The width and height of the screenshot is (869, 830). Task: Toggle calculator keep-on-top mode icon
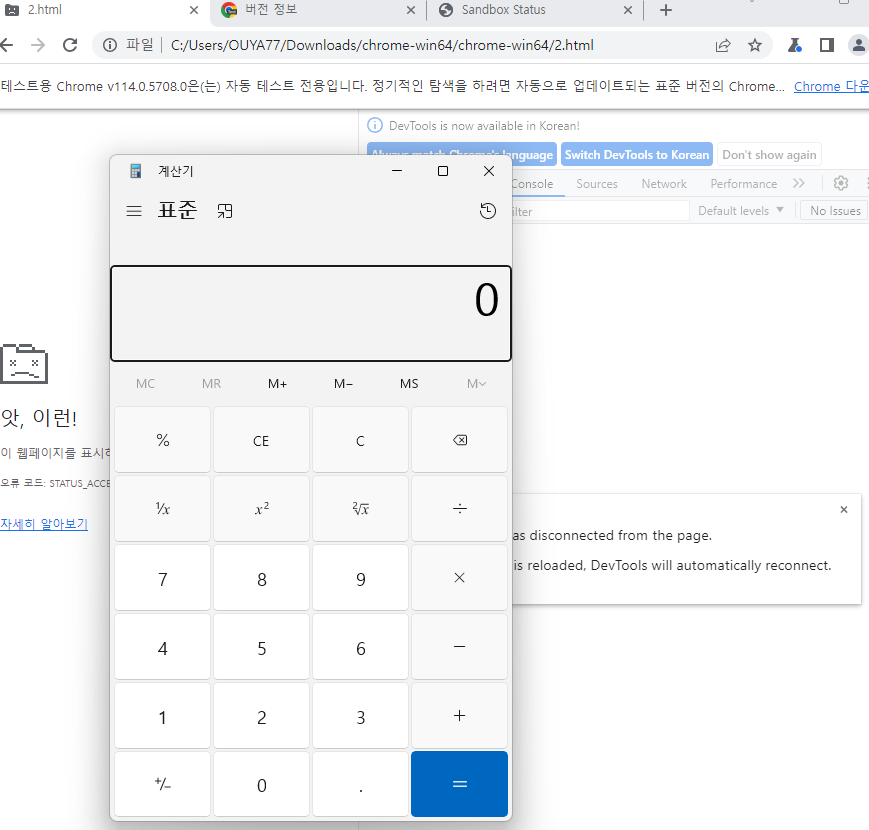(225, 211)
